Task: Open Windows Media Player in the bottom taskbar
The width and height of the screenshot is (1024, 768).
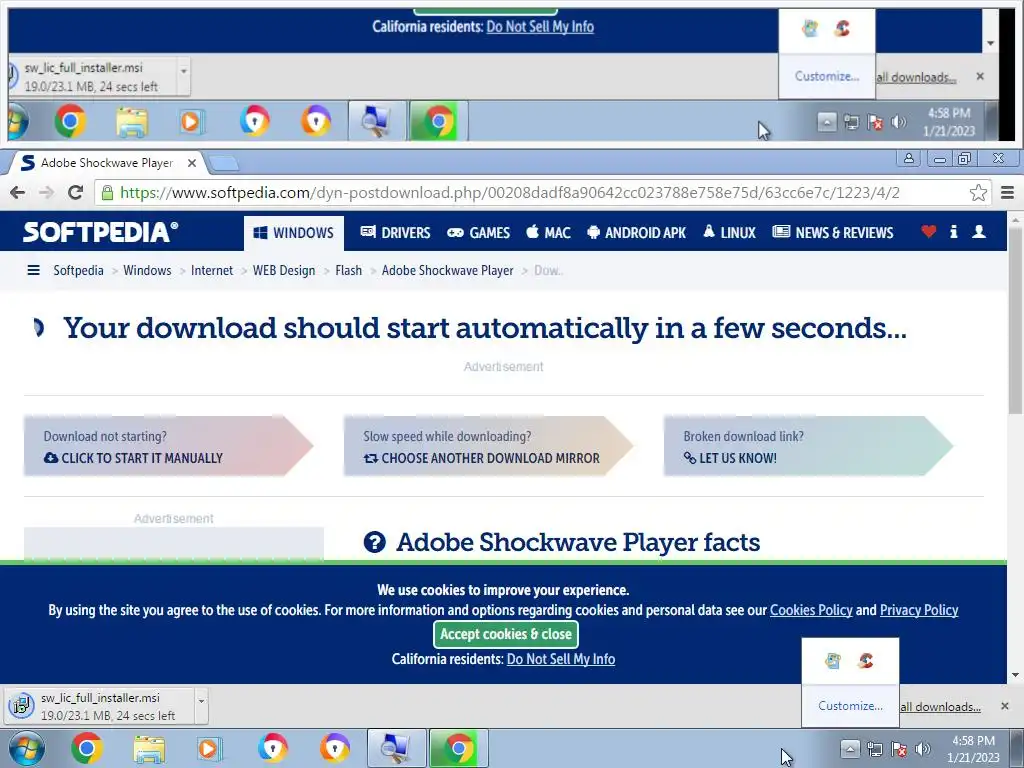Action: pos(209,748)
